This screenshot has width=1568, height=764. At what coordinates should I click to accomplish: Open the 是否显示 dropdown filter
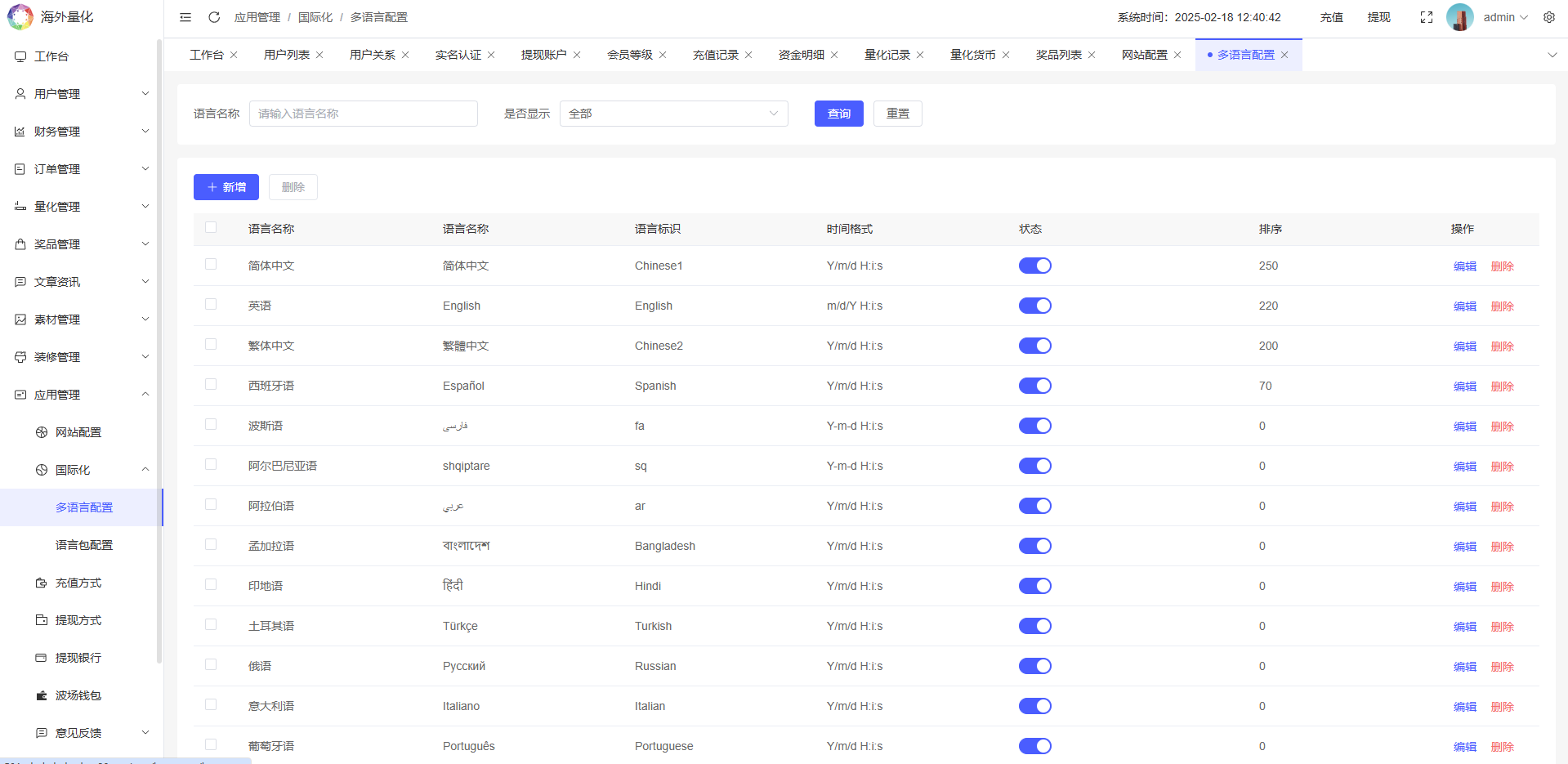coord(672,114)
